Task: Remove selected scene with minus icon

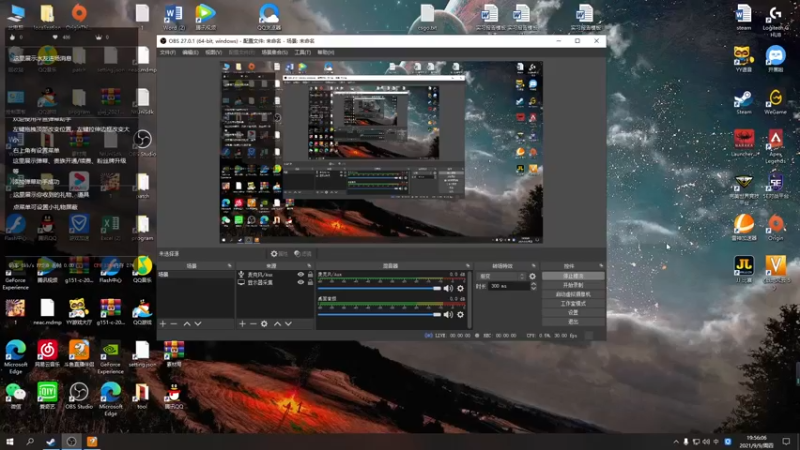Action: tap(173, 324)
